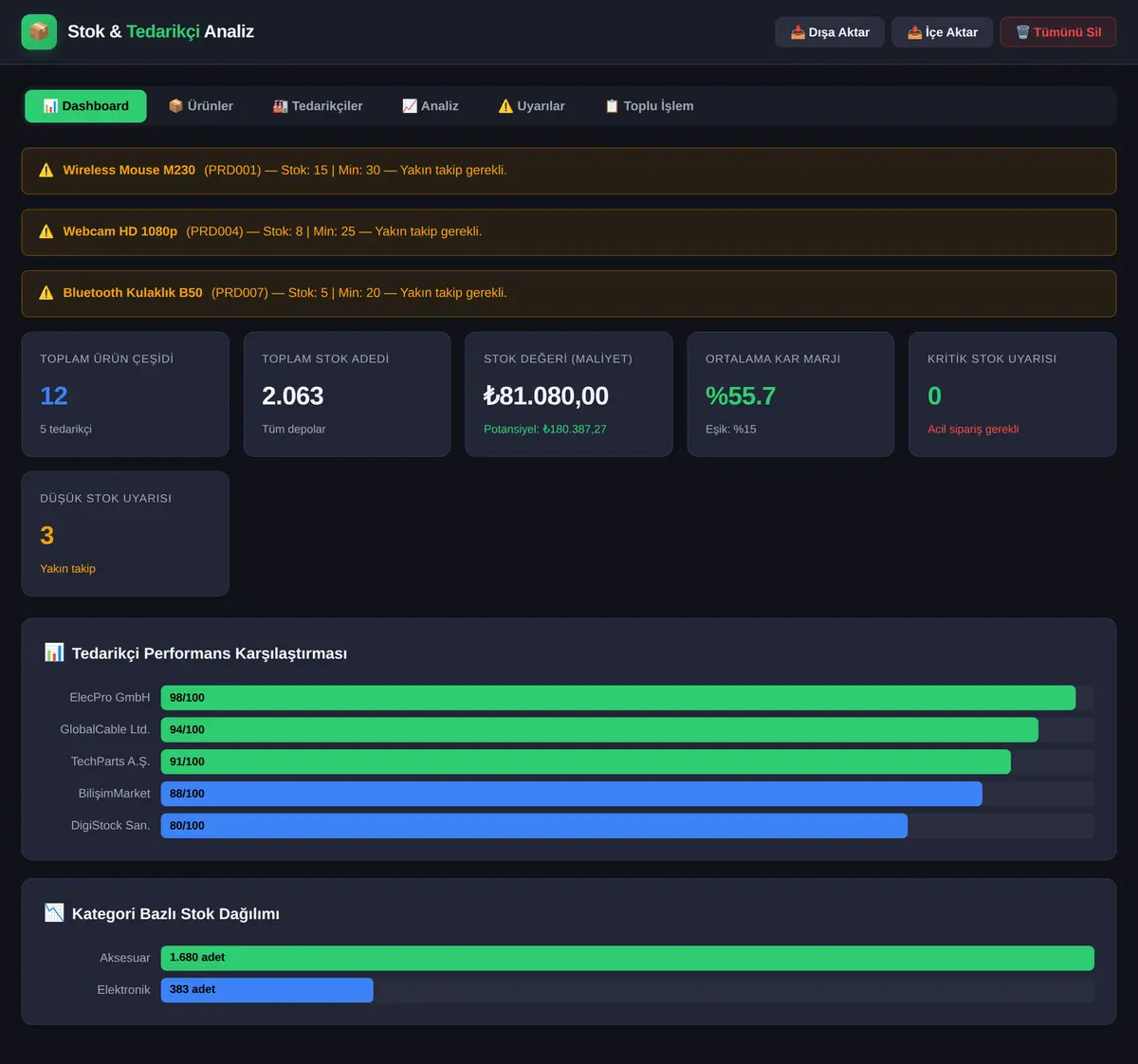Click the warning icon beside Bluetooth Kulaklık B50
1138x1064 pixels.
[46, 293]
